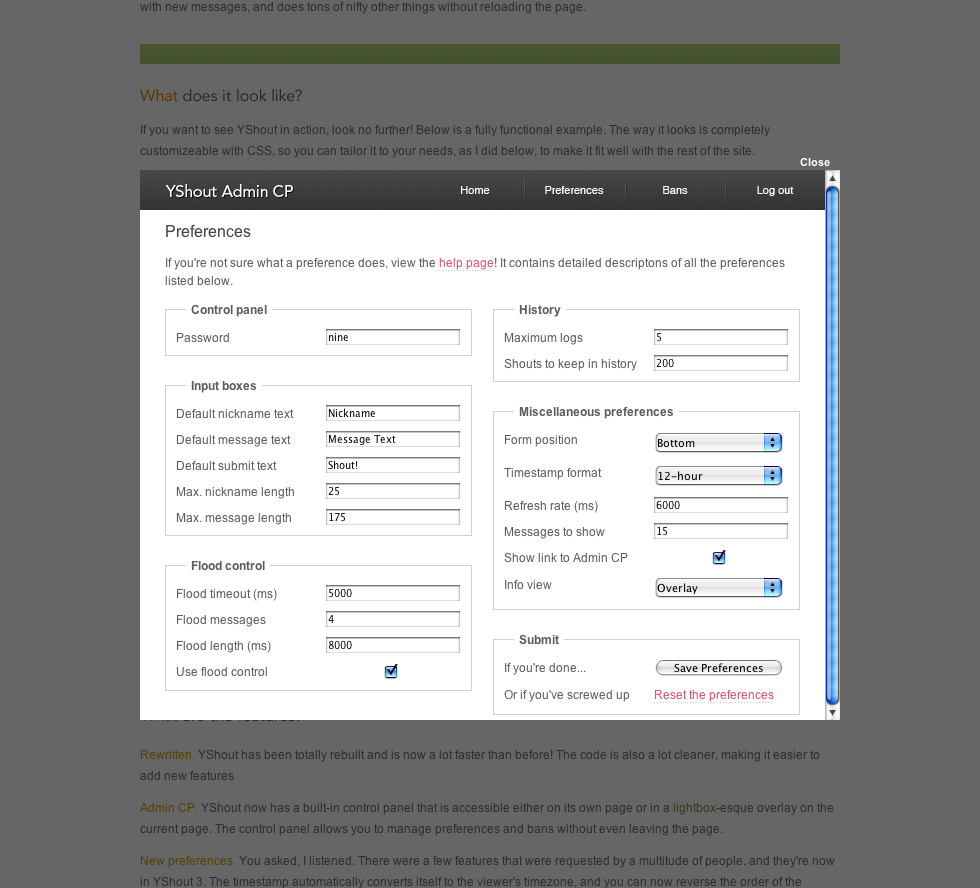
Task: Click the Messages to show field
Action: [721, 531]
